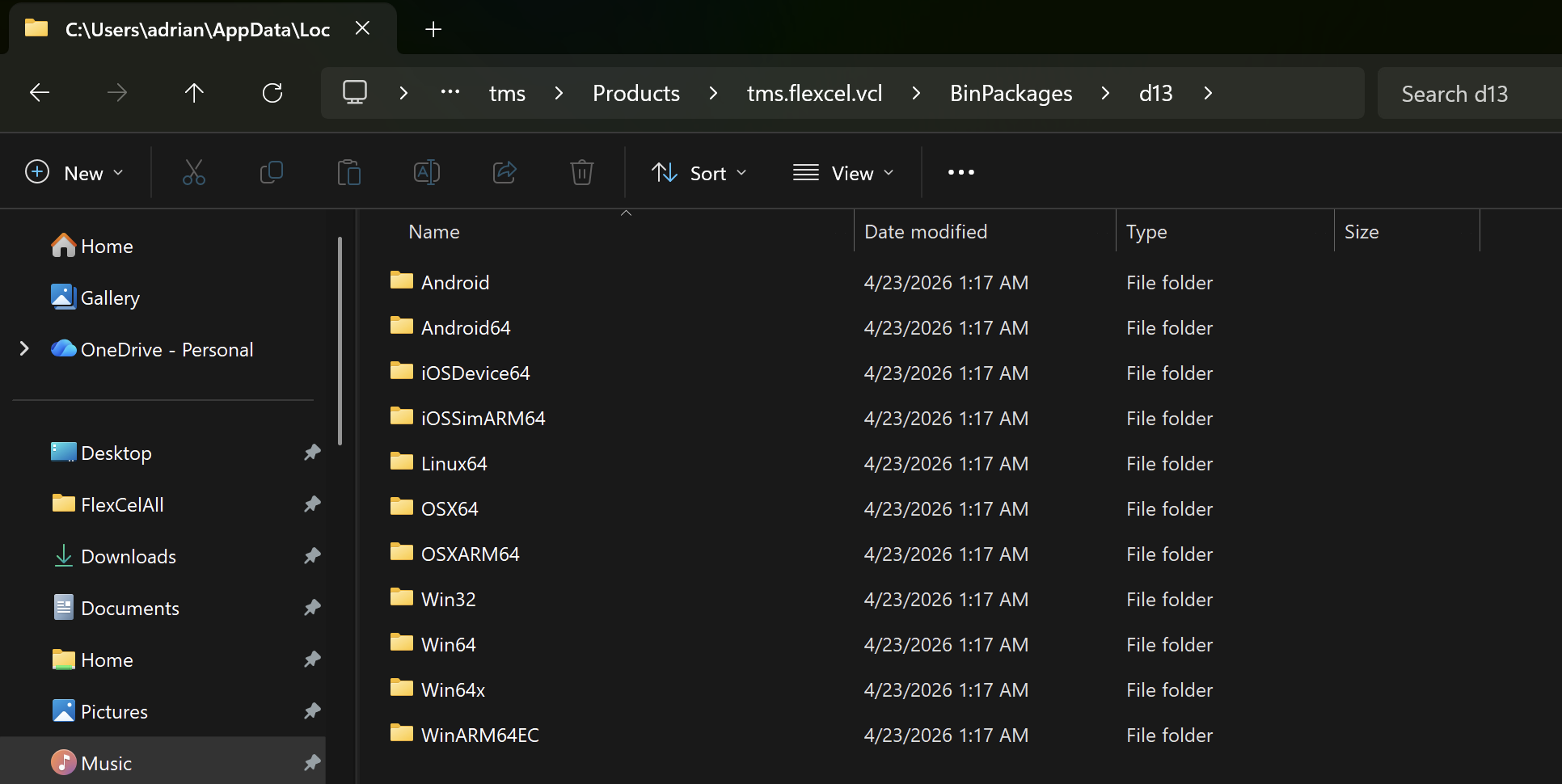This screenshot has height=784, width=1562.
Task: Unpin Downloads using its pin icon
Action: (x=312, y=556)
